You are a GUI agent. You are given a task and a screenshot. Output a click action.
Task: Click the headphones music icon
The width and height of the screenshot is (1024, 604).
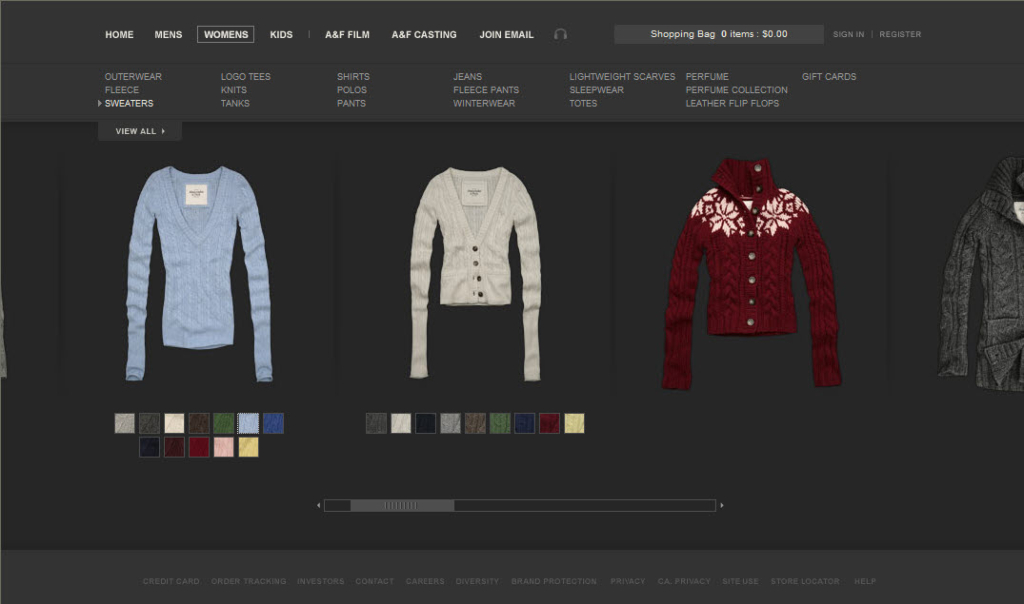click(x=560, y=34)
